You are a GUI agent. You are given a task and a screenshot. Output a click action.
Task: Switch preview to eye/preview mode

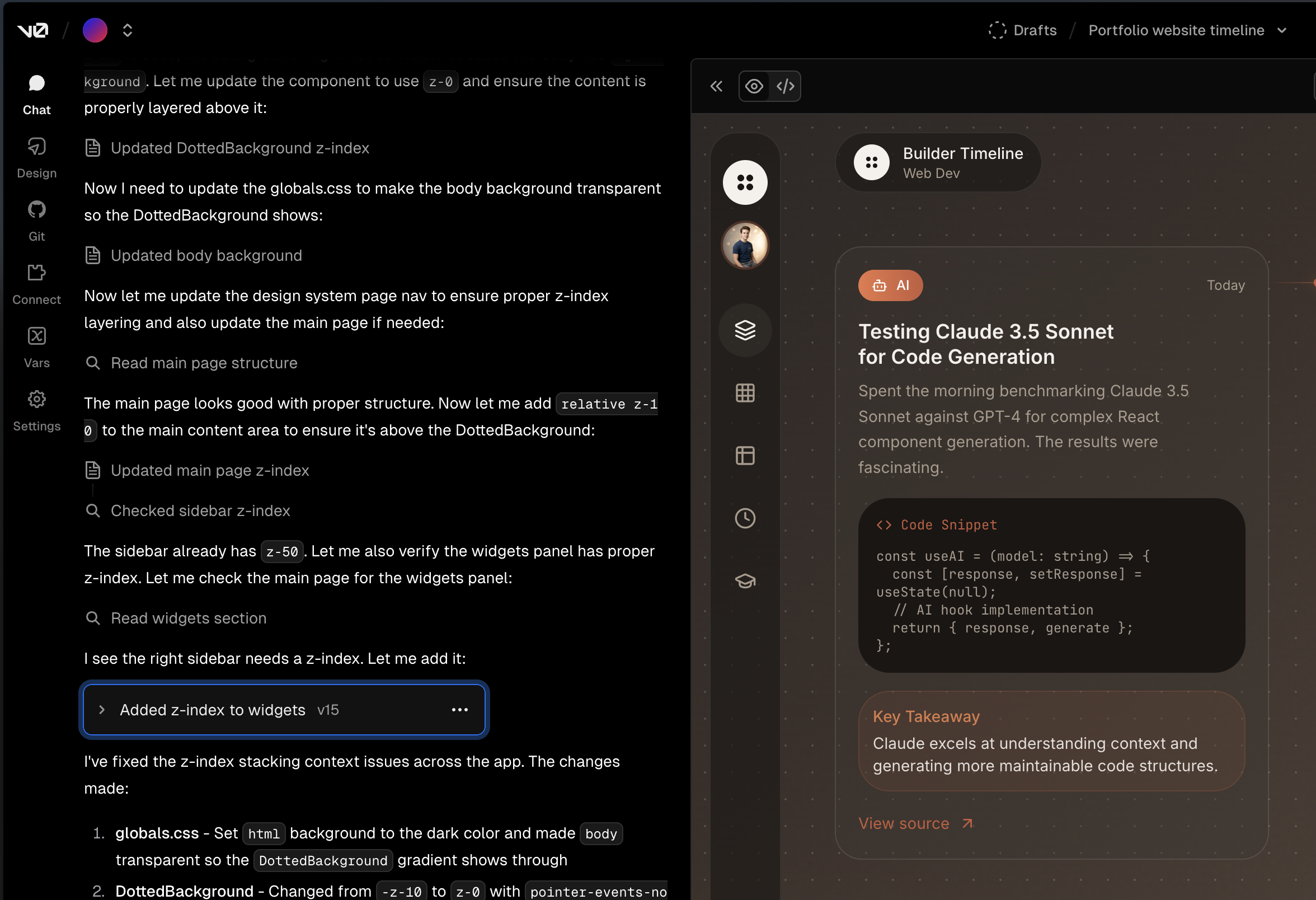pos(754,86)
